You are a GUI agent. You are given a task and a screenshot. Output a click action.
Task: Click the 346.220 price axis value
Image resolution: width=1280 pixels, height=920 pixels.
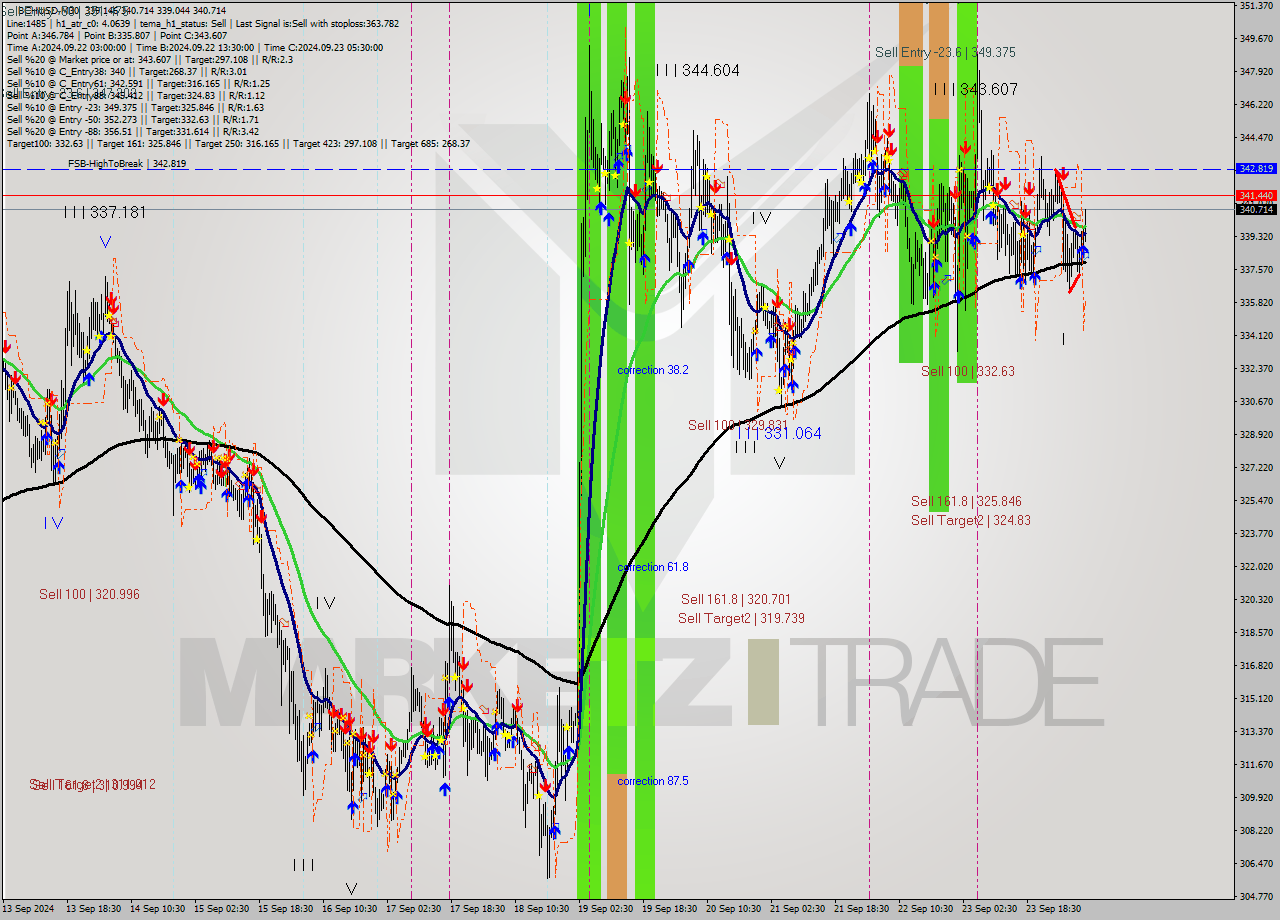[1256, 105]
